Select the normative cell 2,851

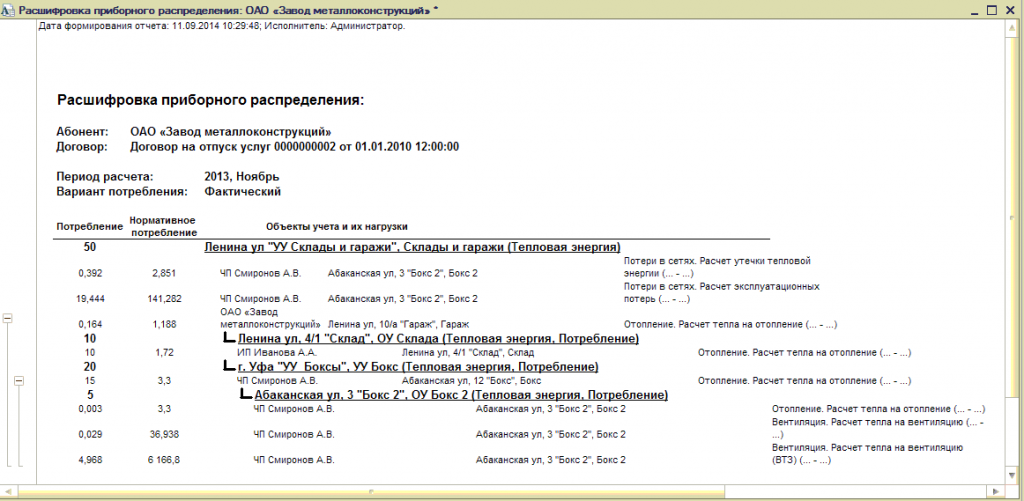click(163, 273)
